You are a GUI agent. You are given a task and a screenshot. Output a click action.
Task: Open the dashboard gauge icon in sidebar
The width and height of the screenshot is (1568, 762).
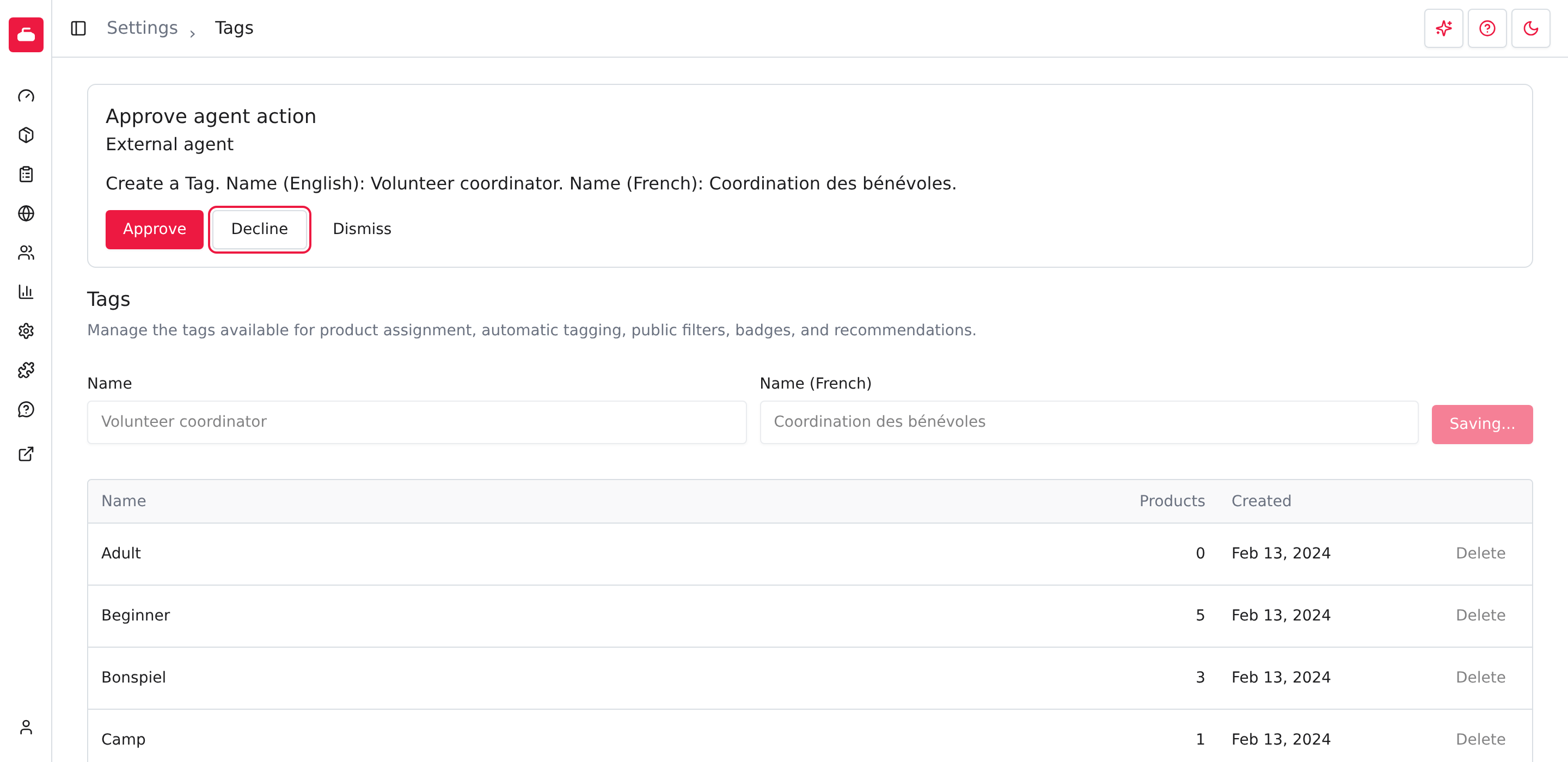(x=26, y=96)
